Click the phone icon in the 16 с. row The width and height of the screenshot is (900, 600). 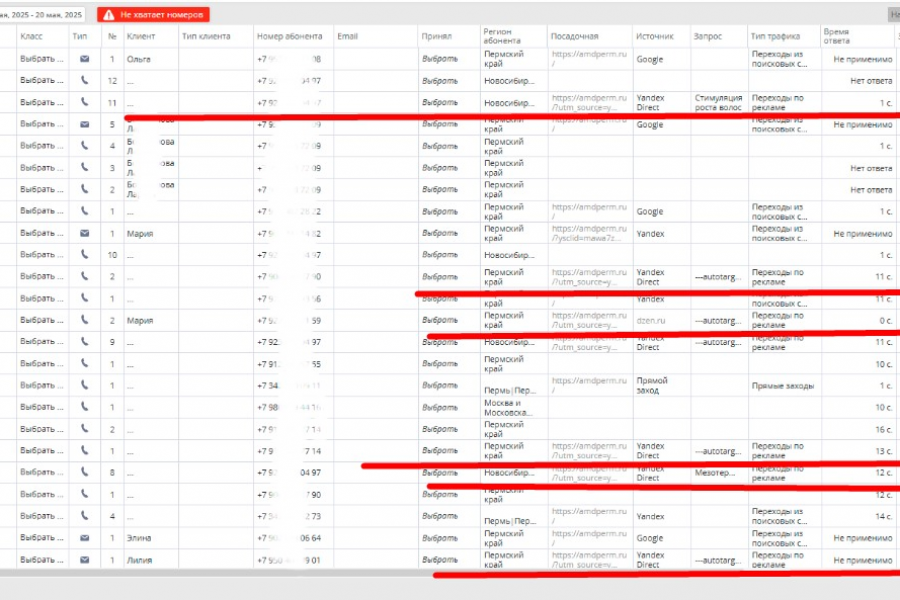pyautogui.click(x=84, y=429)
